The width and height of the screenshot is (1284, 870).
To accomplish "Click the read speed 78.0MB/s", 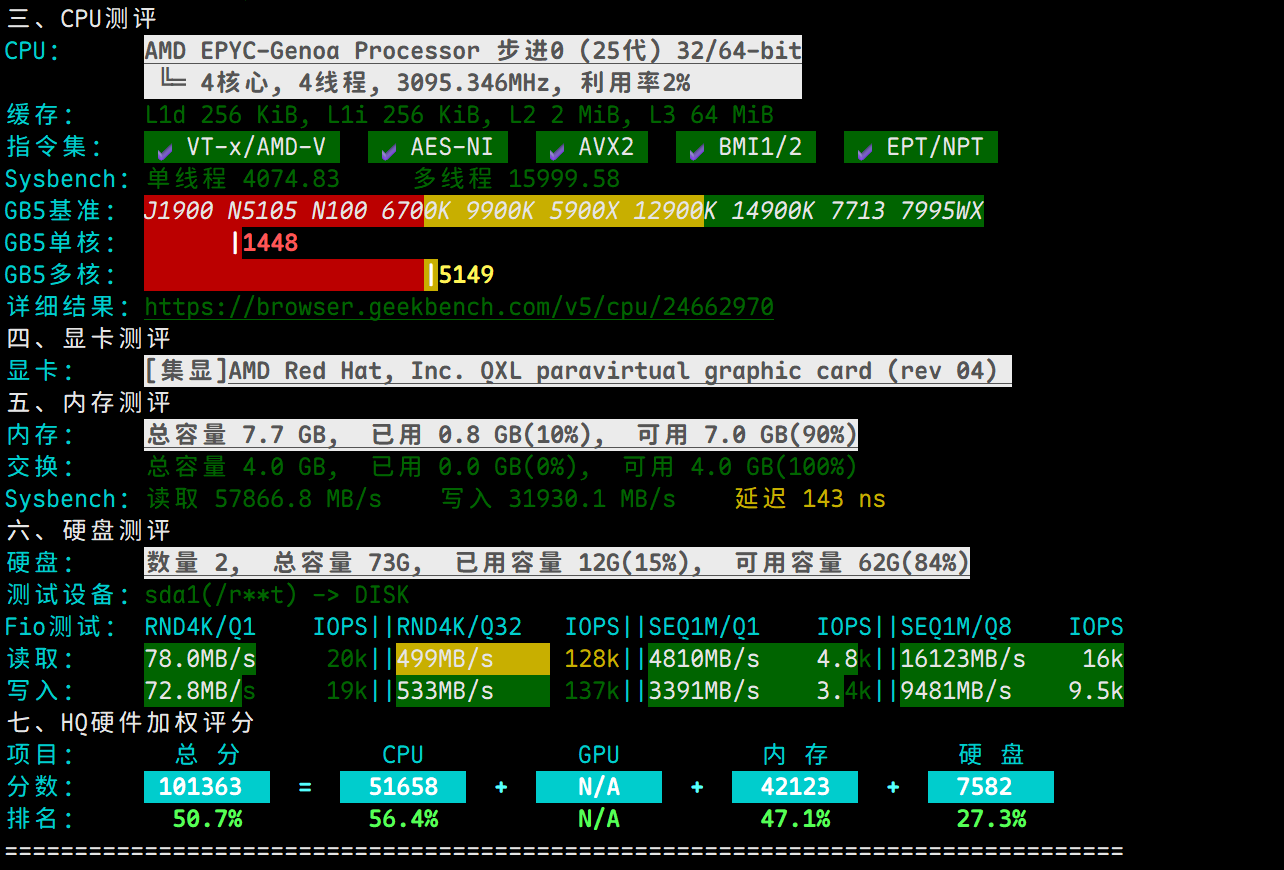I will point(200,659).
